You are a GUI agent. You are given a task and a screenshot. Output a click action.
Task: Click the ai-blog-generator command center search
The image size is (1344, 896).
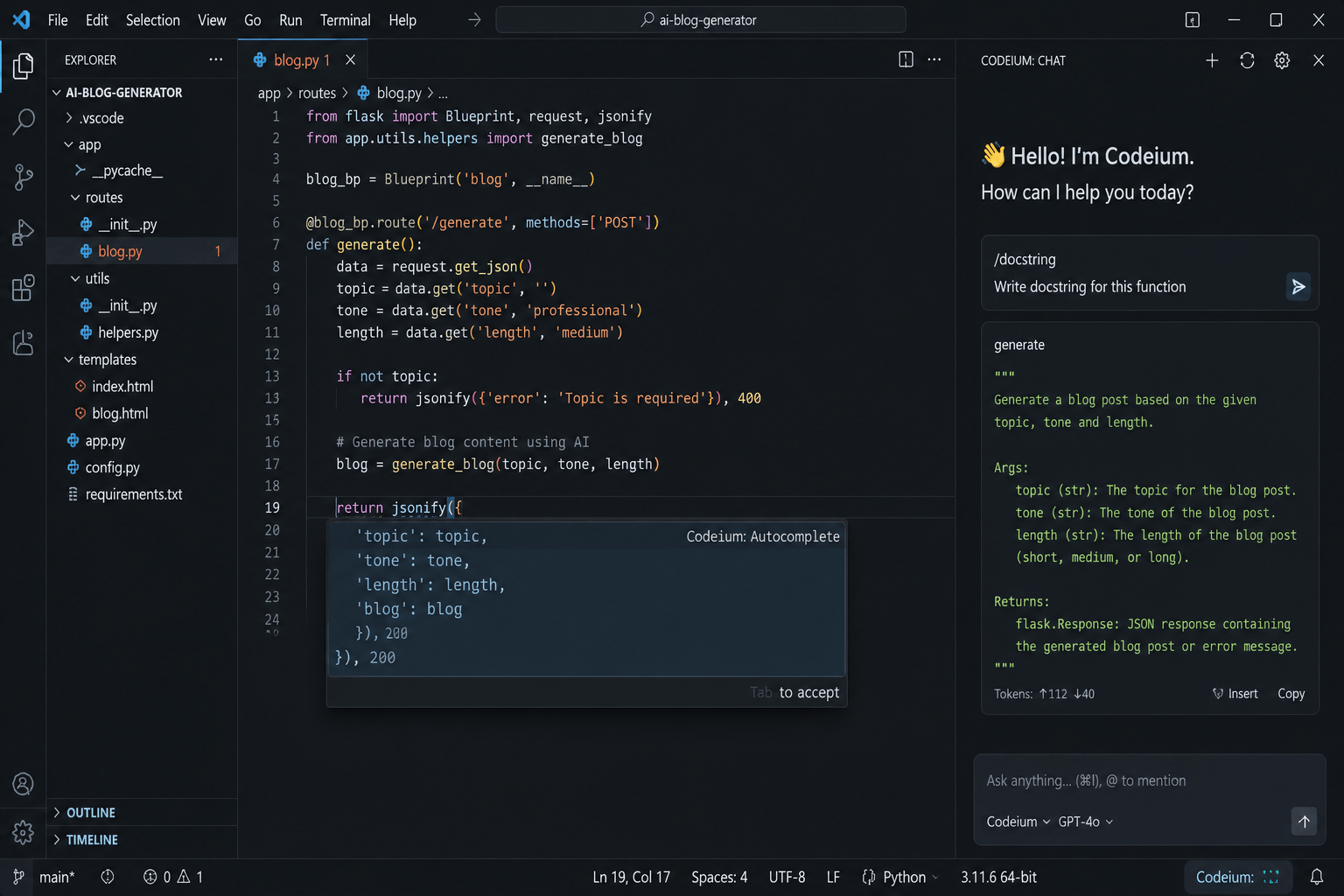click(x=700, y=19)
